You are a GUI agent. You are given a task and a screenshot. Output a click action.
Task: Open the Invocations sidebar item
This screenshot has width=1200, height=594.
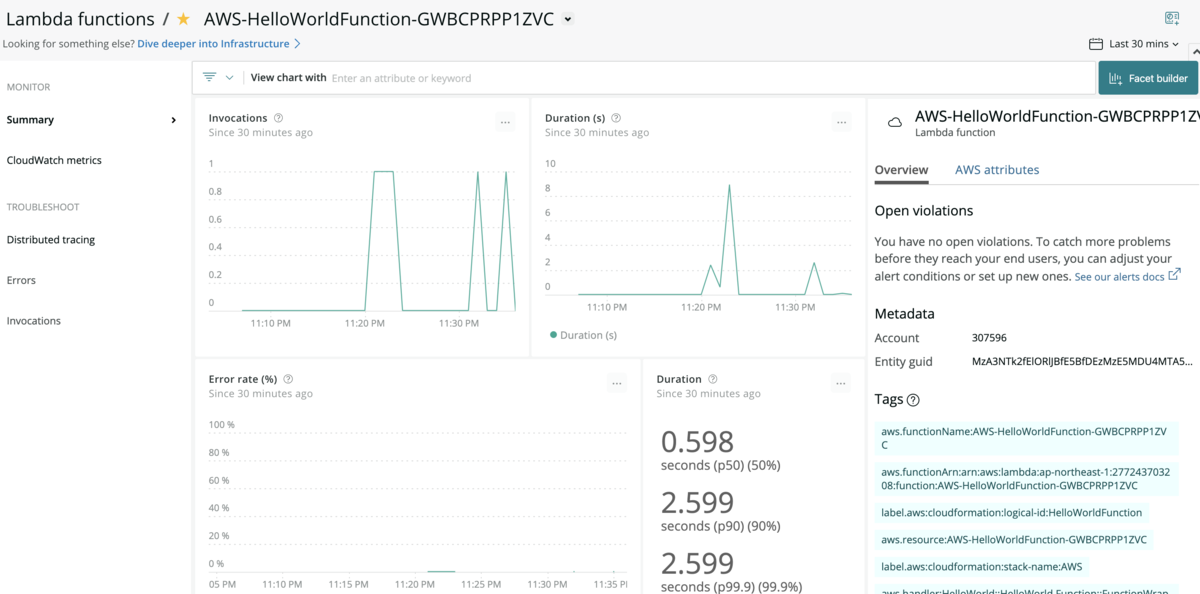[34, 321]
